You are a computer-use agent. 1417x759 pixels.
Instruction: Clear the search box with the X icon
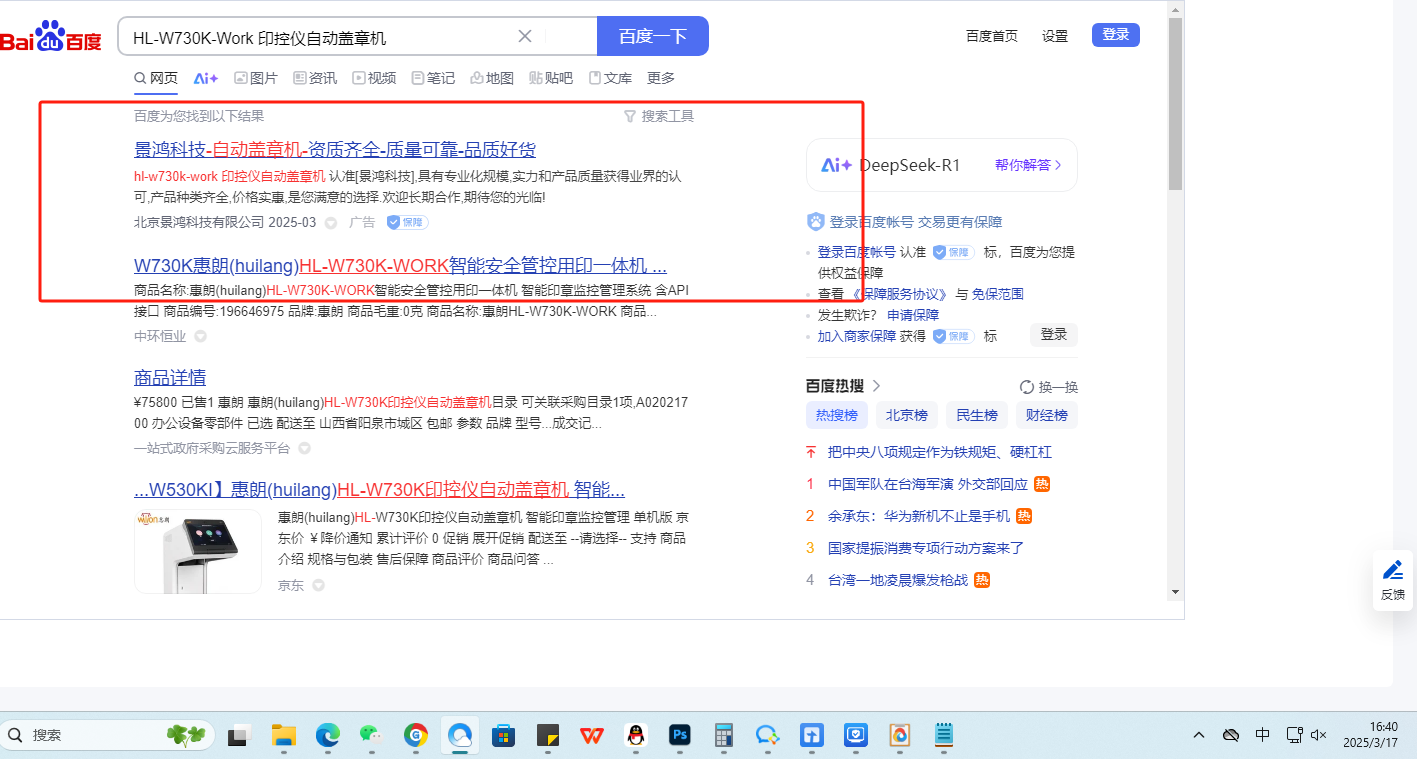pos(525,37)
